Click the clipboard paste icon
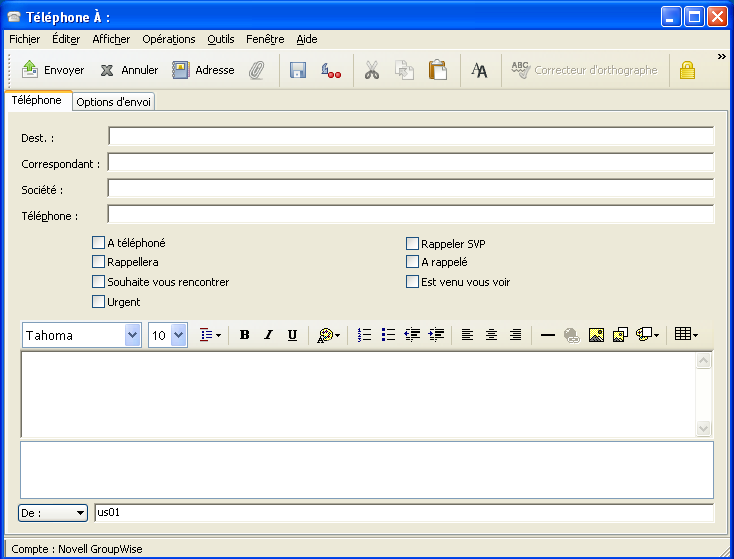Viewport: 734px width, 559px height. 437,70
